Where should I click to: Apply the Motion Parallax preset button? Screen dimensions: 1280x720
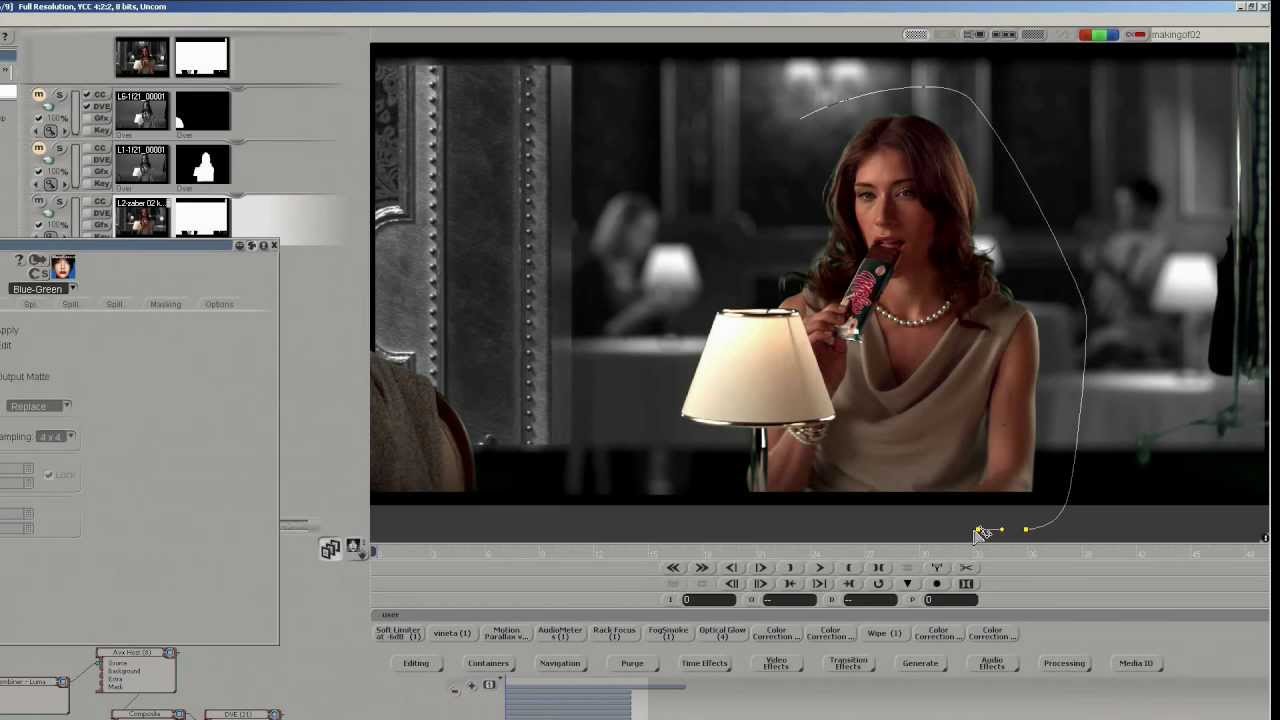point(506,633)
